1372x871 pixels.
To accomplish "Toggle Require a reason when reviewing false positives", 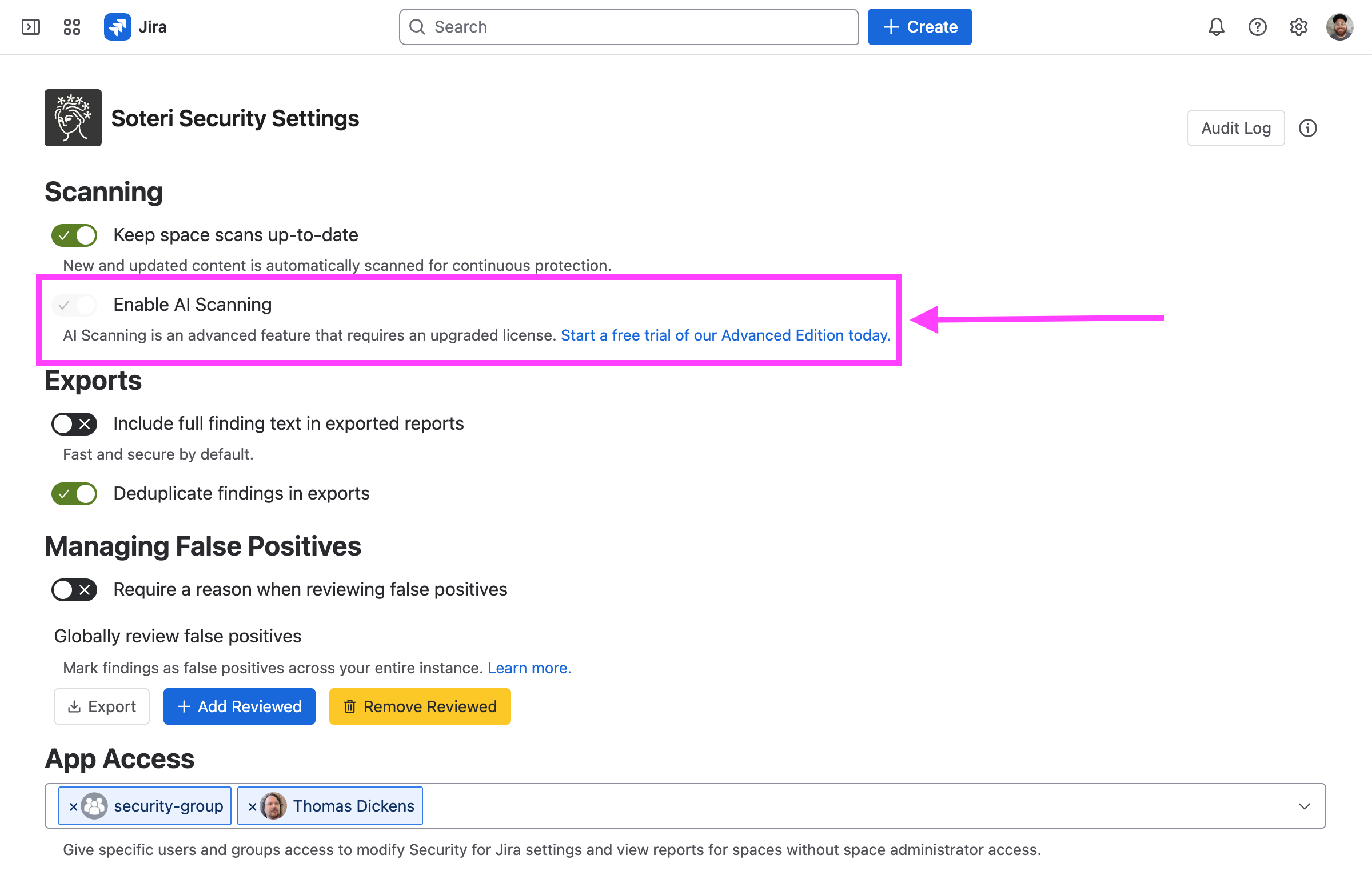I will [x=74, y=590].
